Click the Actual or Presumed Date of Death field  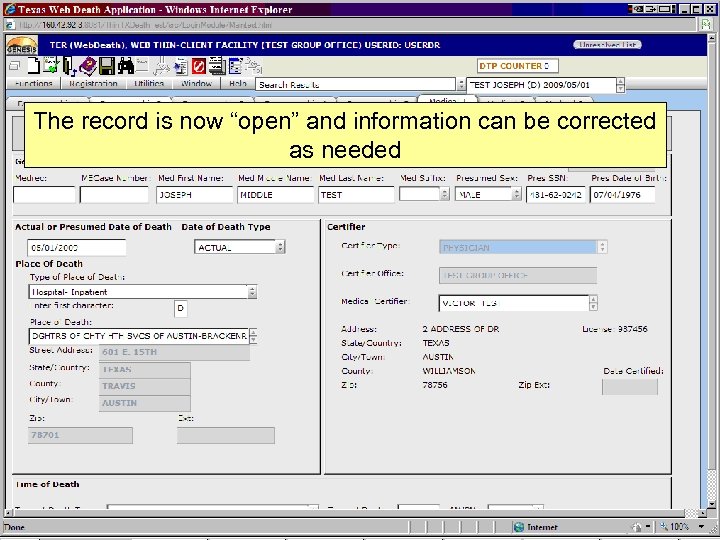(76, 248)
